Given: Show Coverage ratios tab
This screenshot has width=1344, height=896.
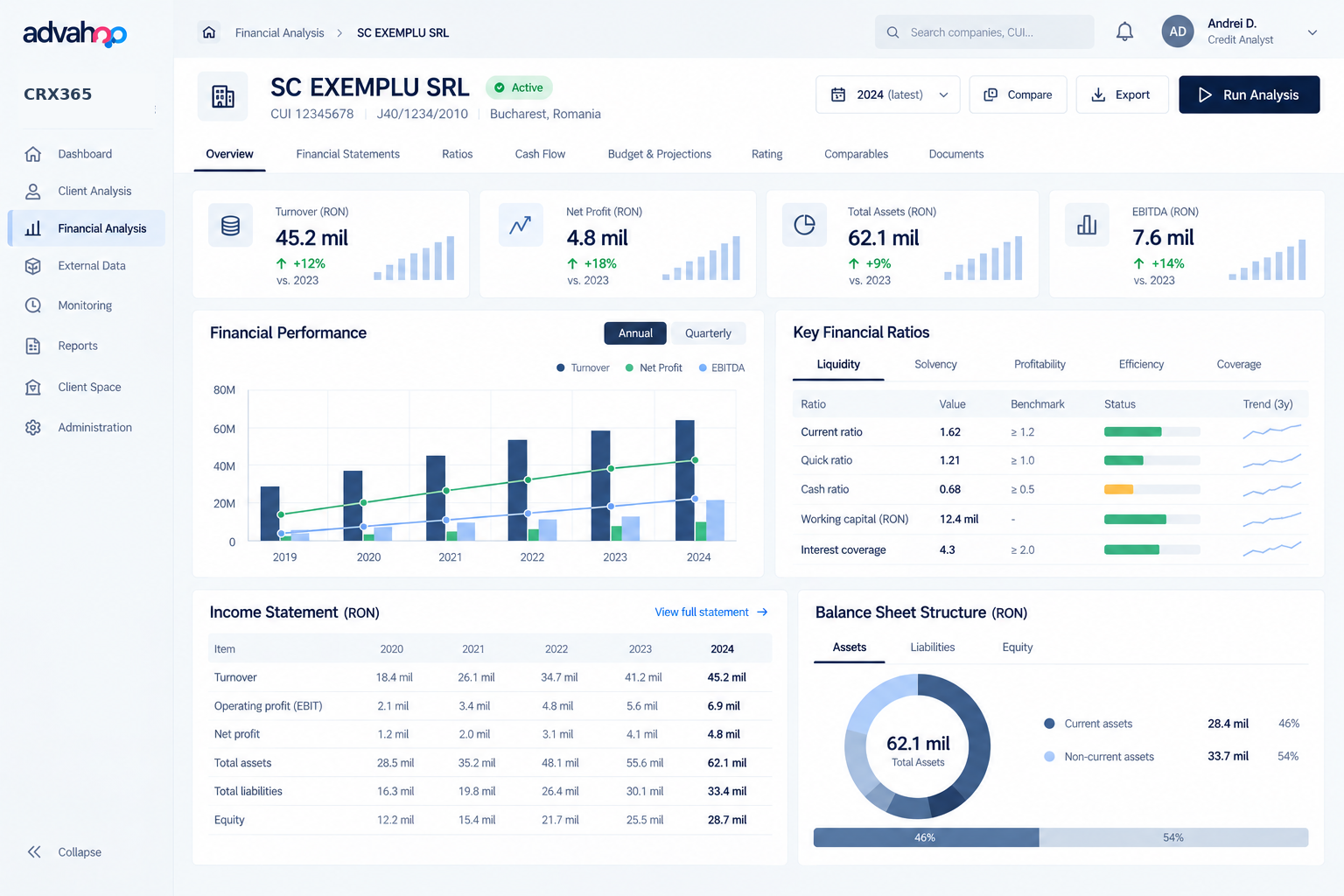Looking at the screenshot, I should point(1239,364).
